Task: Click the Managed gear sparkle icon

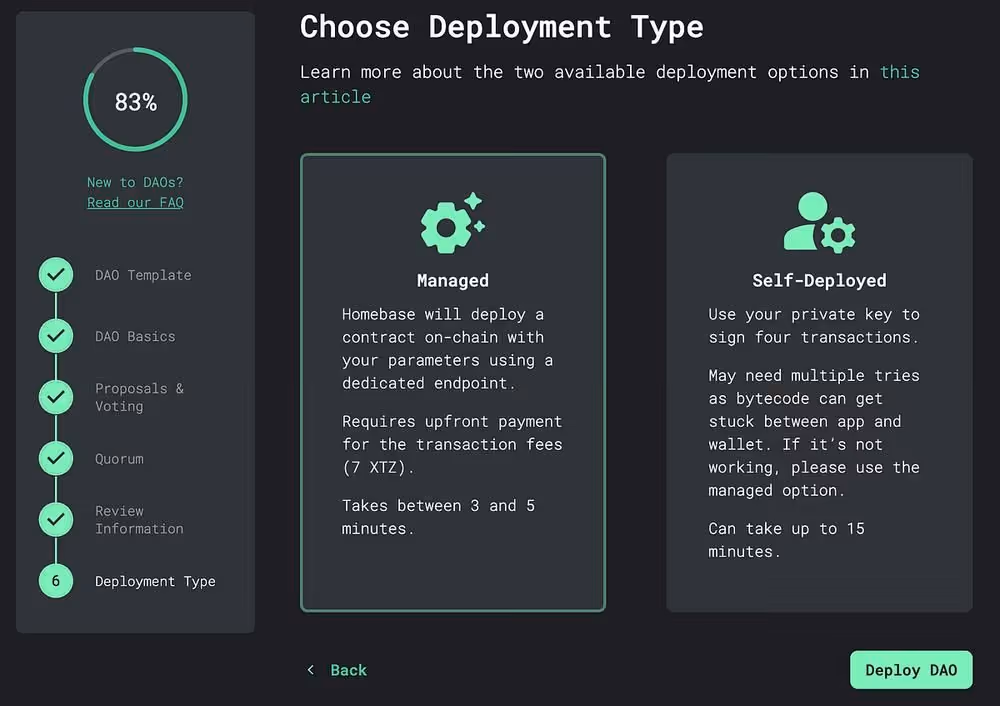Action: coord(452,222)
